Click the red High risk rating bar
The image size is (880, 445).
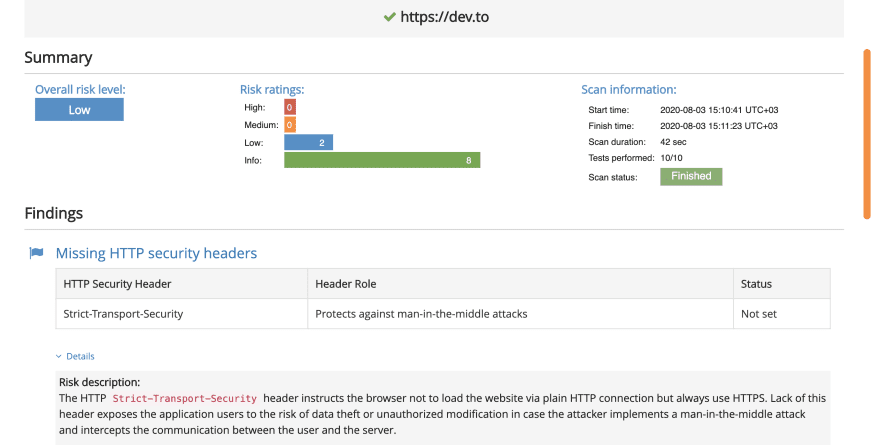pos(289,107)
